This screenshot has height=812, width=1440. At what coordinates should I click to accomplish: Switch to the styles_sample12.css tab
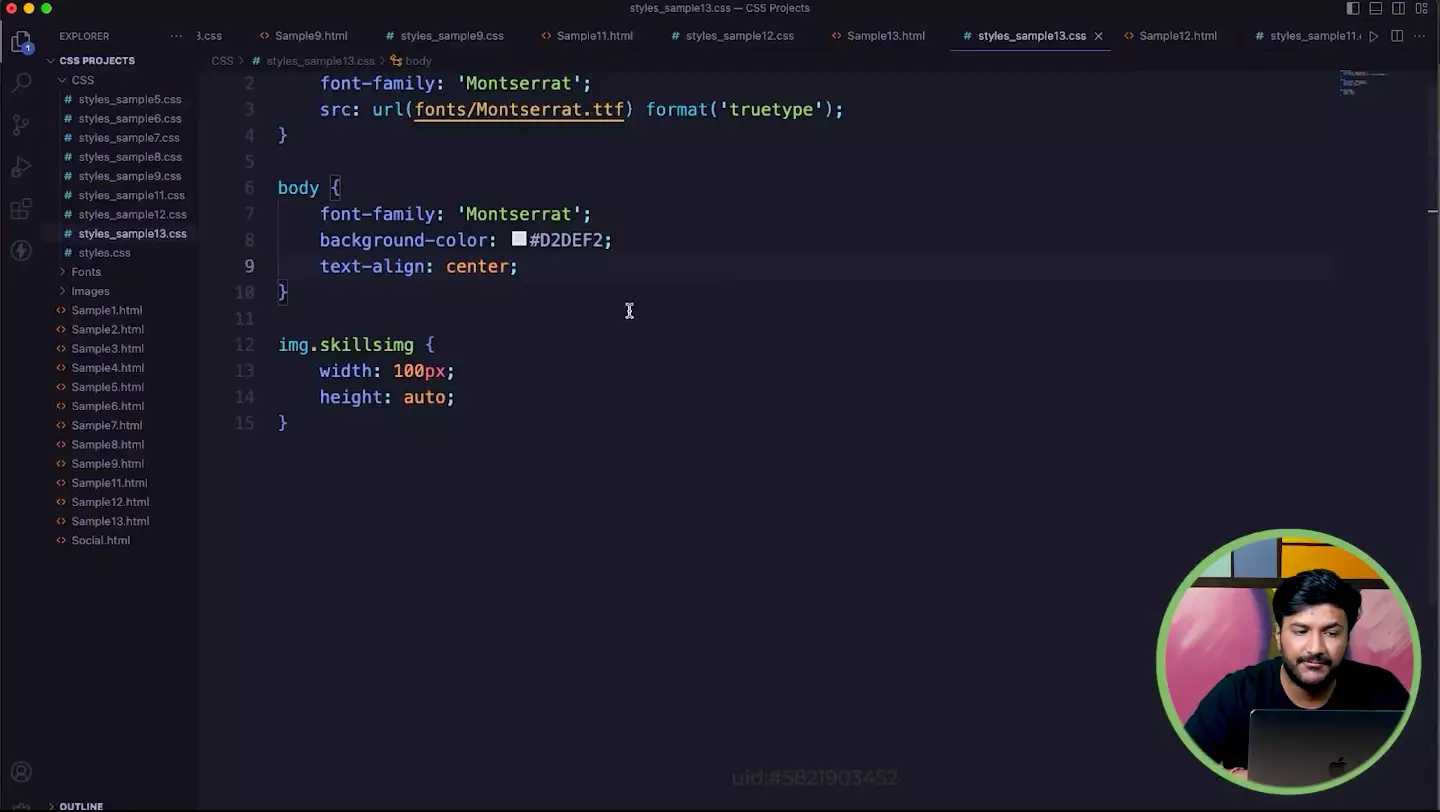click(739, 36)
